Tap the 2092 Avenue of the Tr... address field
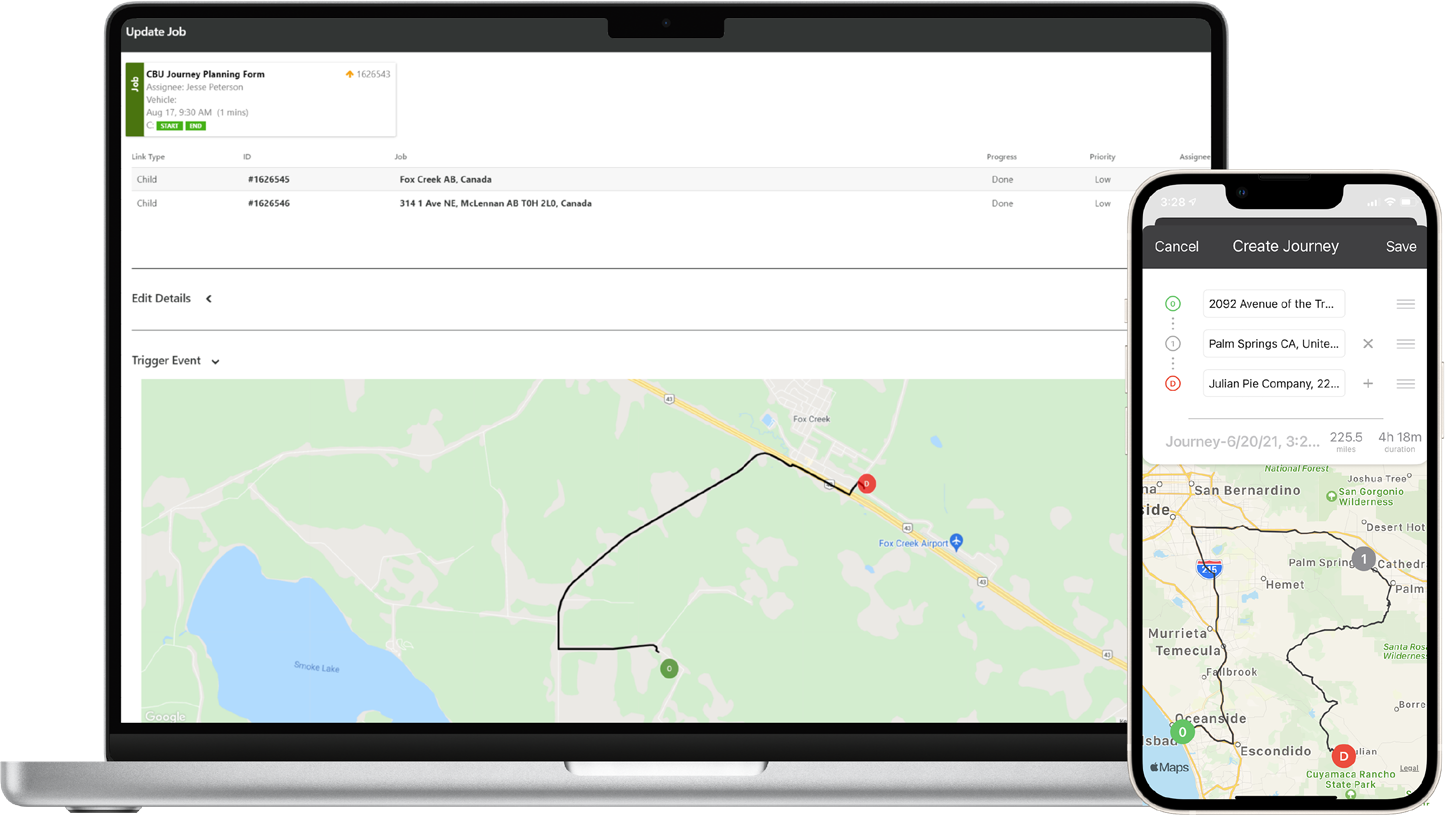Screen dimensions: 1445x815 tap(1274, 304)
